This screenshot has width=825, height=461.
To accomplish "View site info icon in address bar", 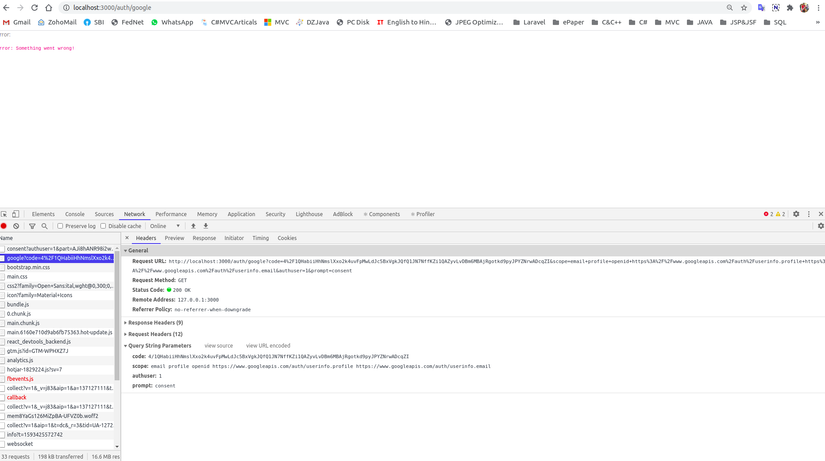I will click(x=66, y=7).
